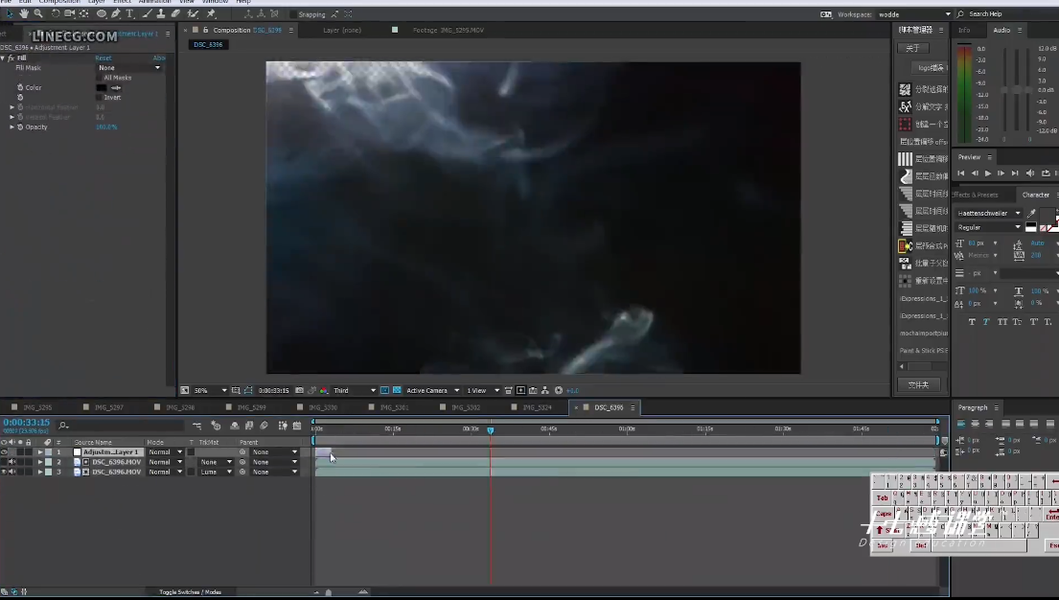Click the DSC_6396 composition breadcrumb
1059x600 pixels.
point(207,45)
